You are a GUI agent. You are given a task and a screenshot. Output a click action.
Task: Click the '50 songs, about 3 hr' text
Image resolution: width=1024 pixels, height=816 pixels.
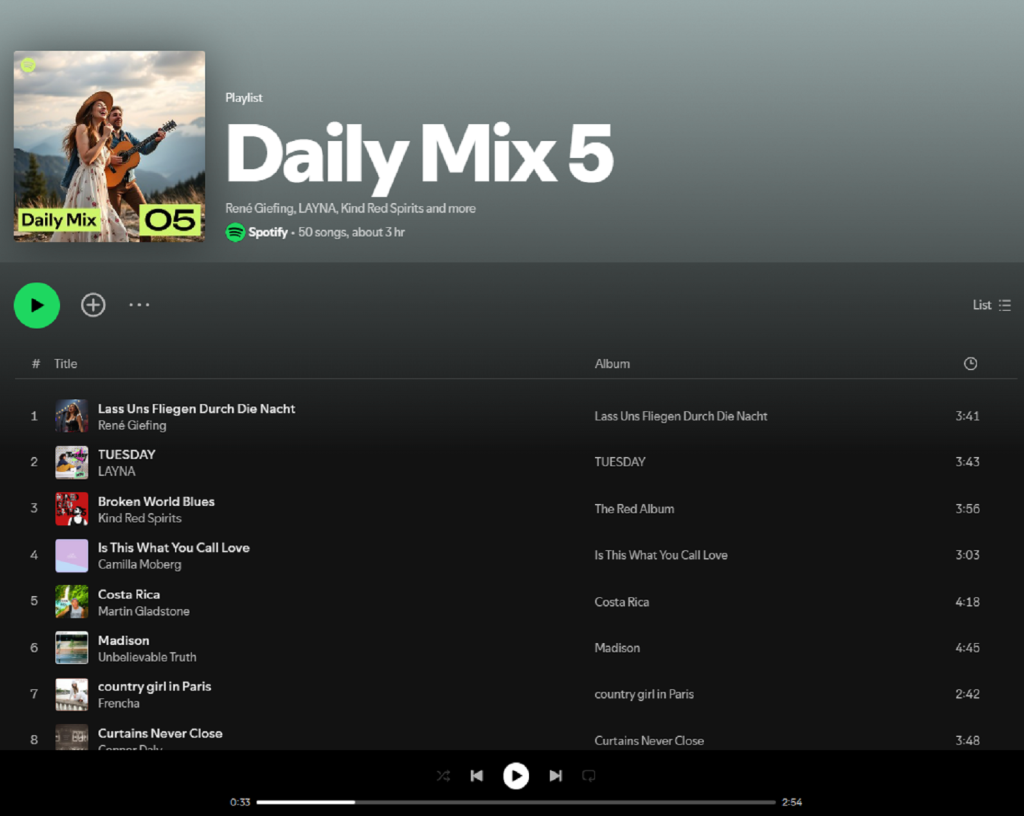pos(351,232)
